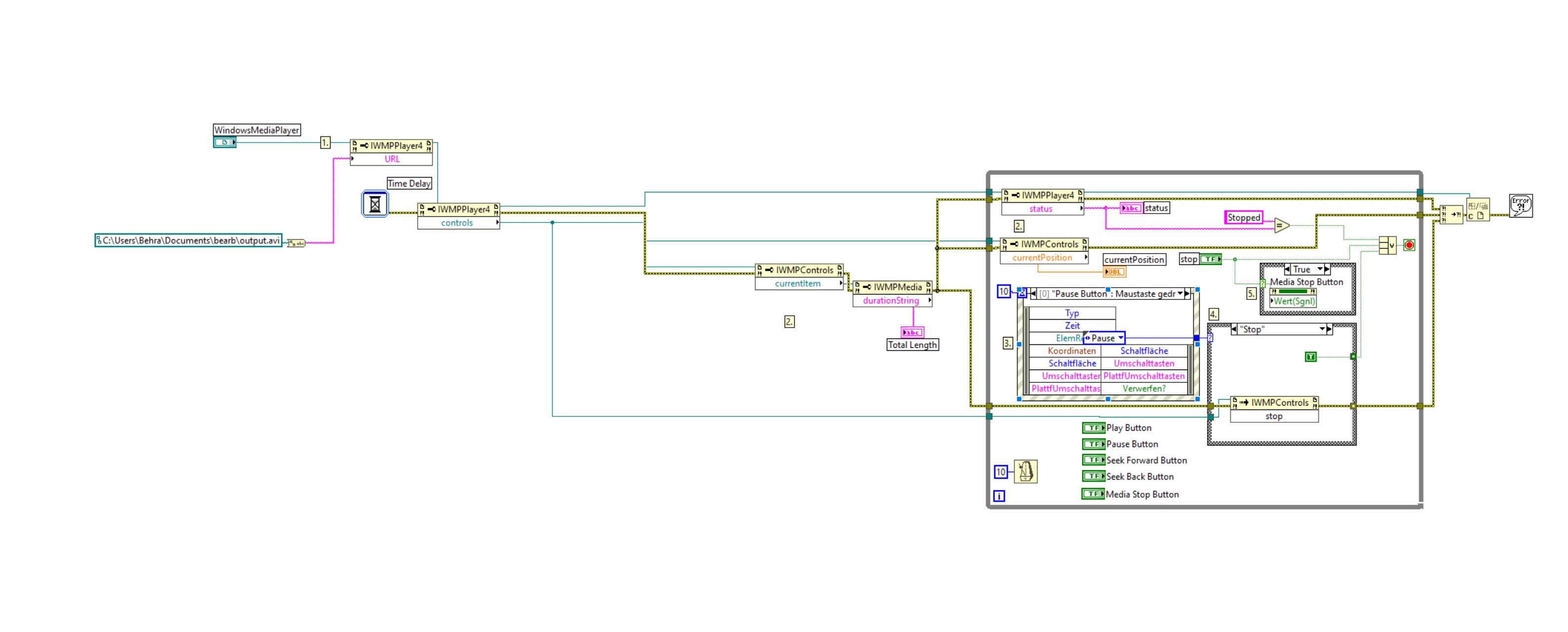Select the Merge Errors node
1568x632 pixels.
(x=1451, y=215)
